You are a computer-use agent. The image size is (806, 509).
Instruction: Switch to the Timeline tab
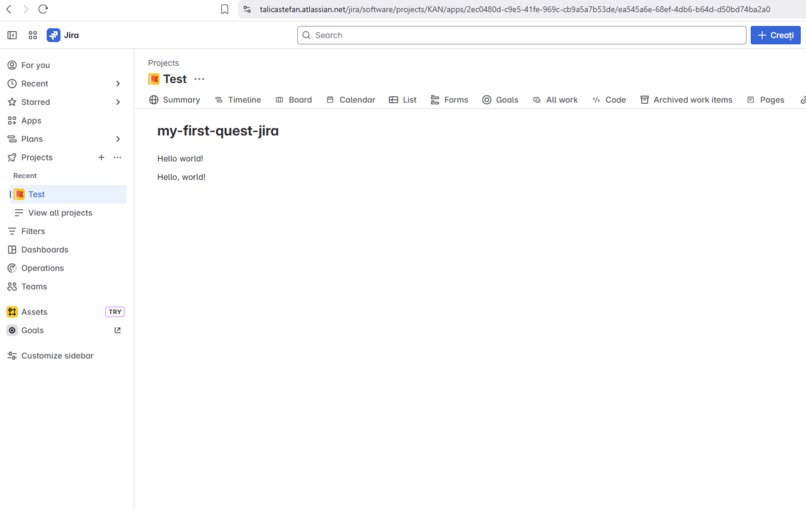click(238, 100)
